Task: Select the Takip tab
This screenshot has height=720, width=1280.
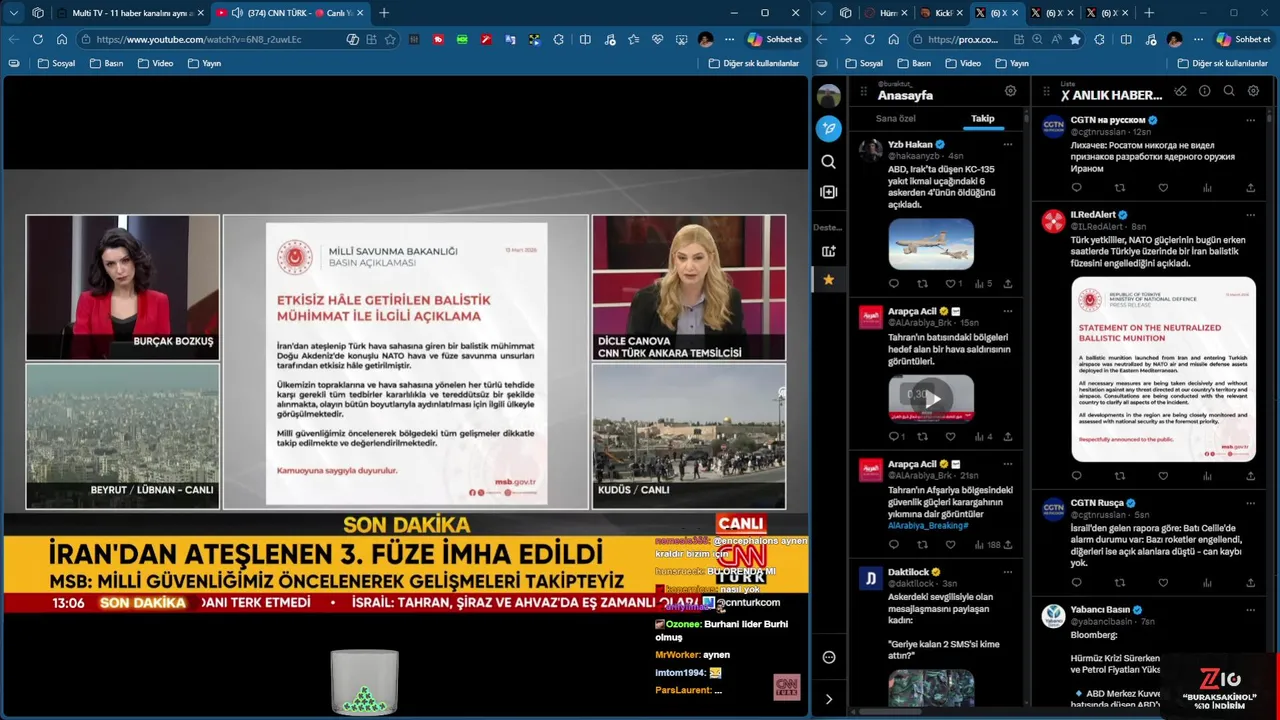Action: [x=983, y=118]
